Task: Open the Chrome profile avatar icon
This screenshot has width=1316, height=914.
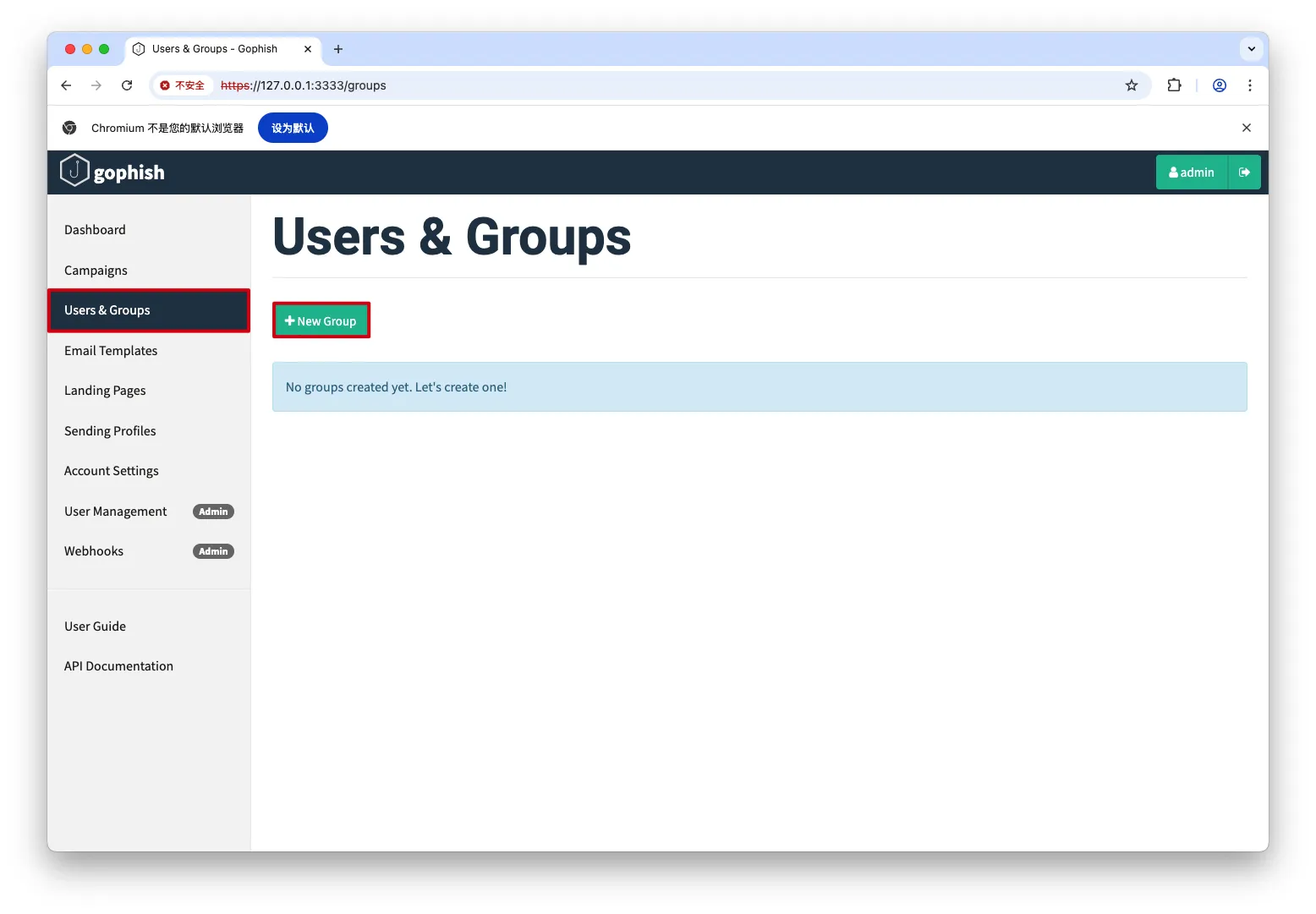Action: (1219, 85)
